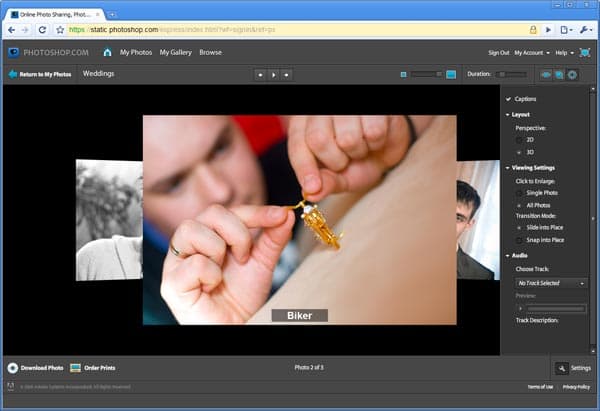
Task: Click the Order Prints picture icon
Action: pos(75,368)
